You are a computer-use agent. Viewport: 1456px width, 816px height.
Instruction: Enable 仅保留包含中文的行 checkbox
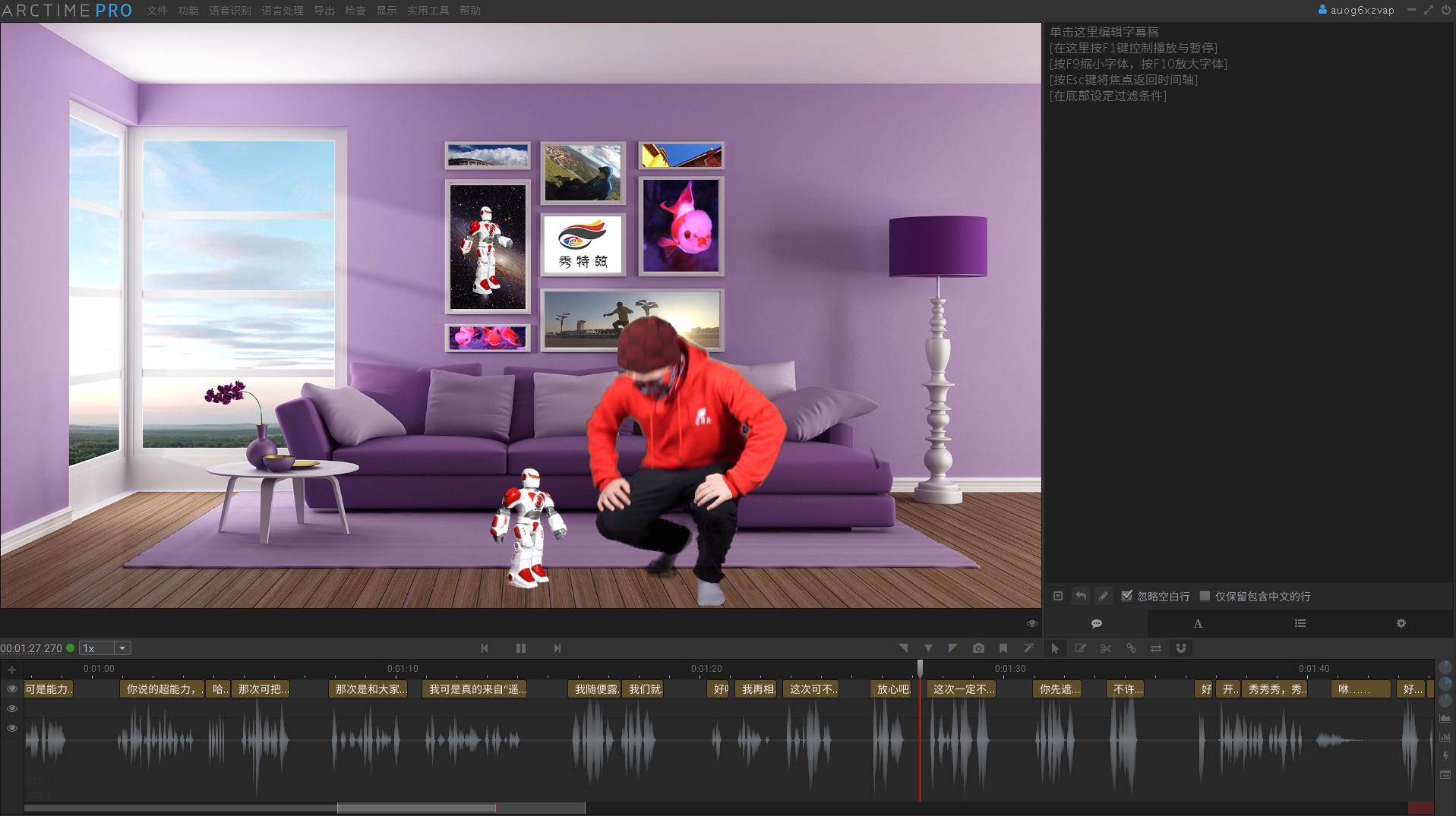point(1205,596)
